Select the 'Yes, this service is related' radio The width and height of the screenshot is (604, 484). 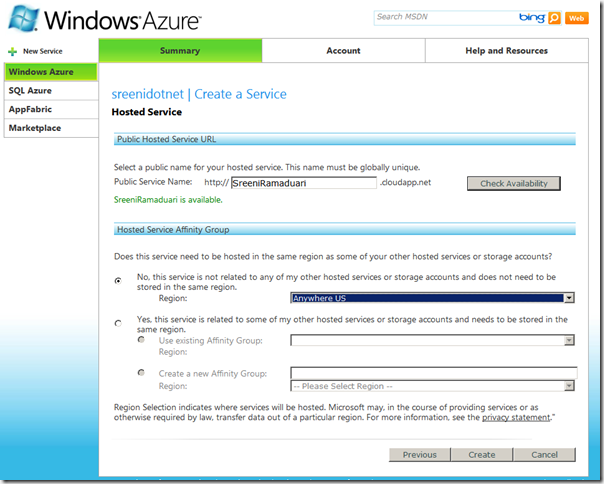click(x=118, y=323)
